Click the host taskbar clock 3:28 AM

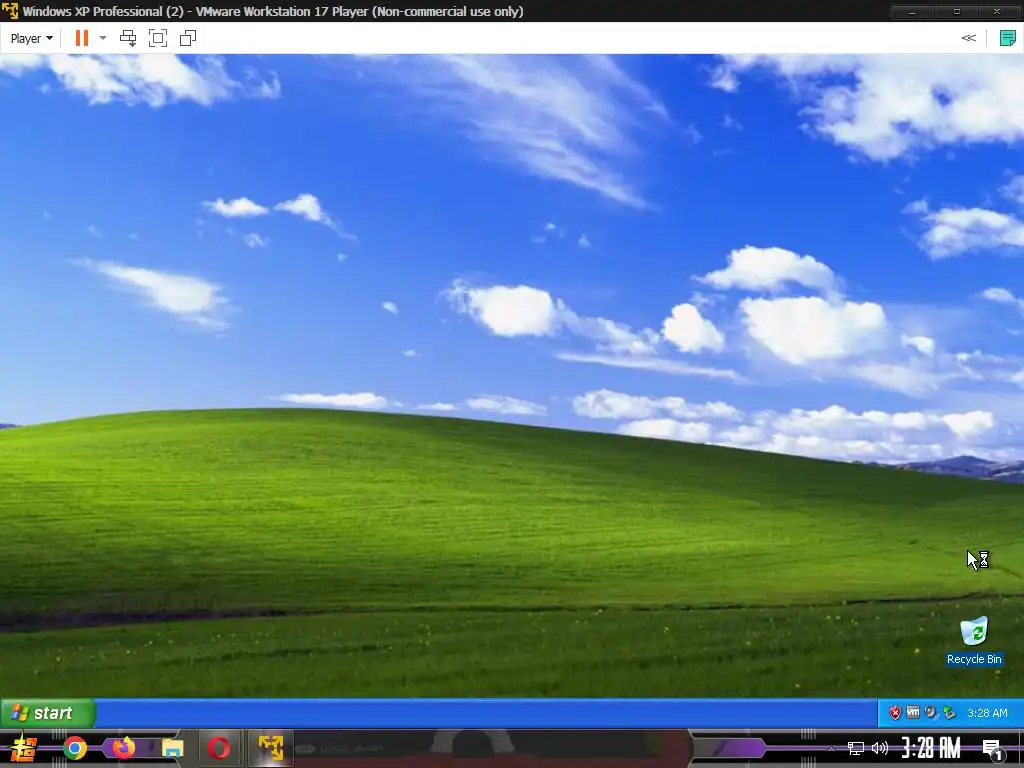[x=931, y=748]
